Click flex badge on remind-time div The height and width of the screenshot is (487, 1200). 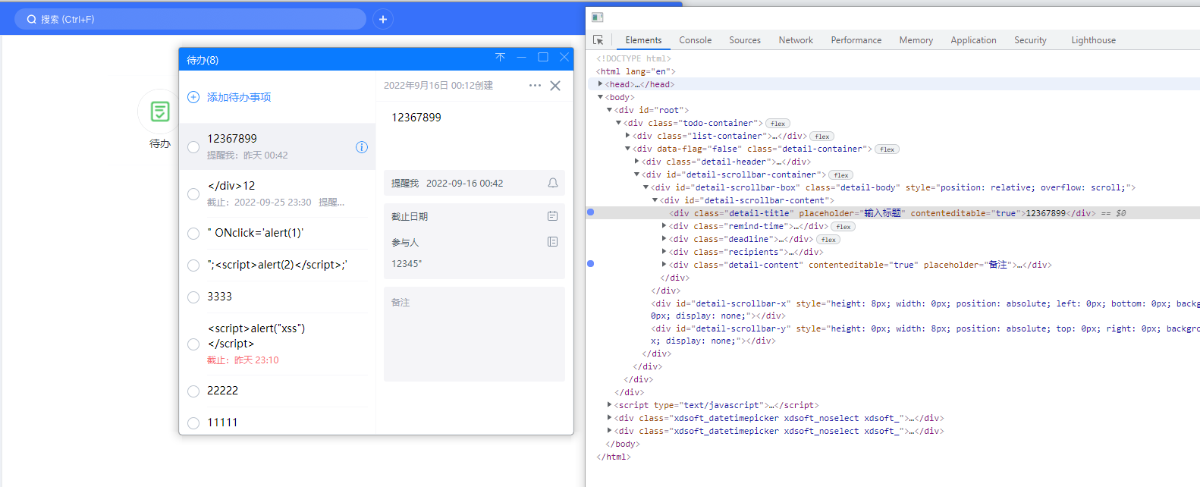(843, 227)
